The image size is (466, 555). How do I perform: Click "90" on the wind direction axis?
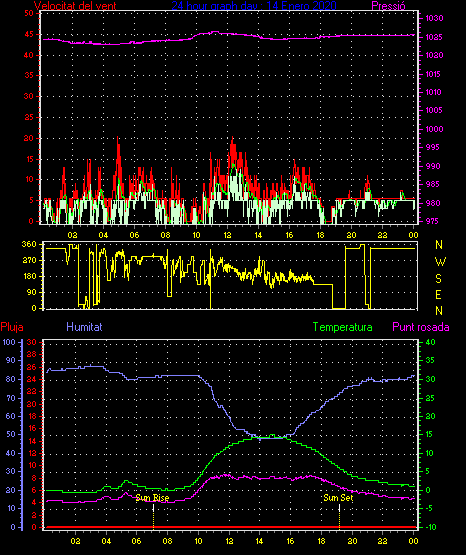pyautogui.click(x=31, y=292)
